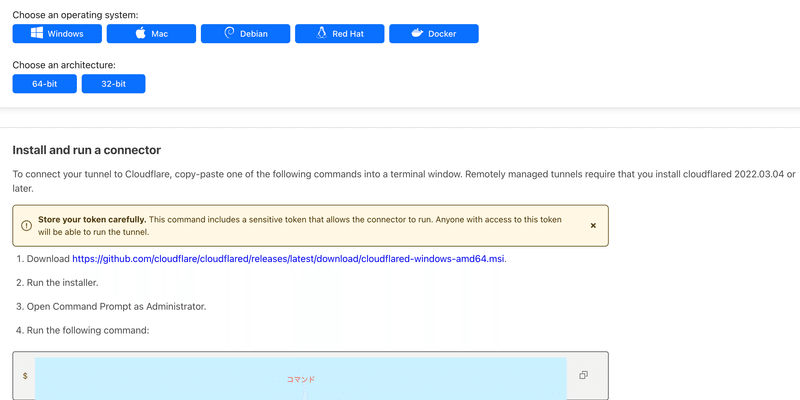The height and width of the screenshot is (400, 800).
Task: Click '4. Run the following command:' step
Action: [83, 331]
